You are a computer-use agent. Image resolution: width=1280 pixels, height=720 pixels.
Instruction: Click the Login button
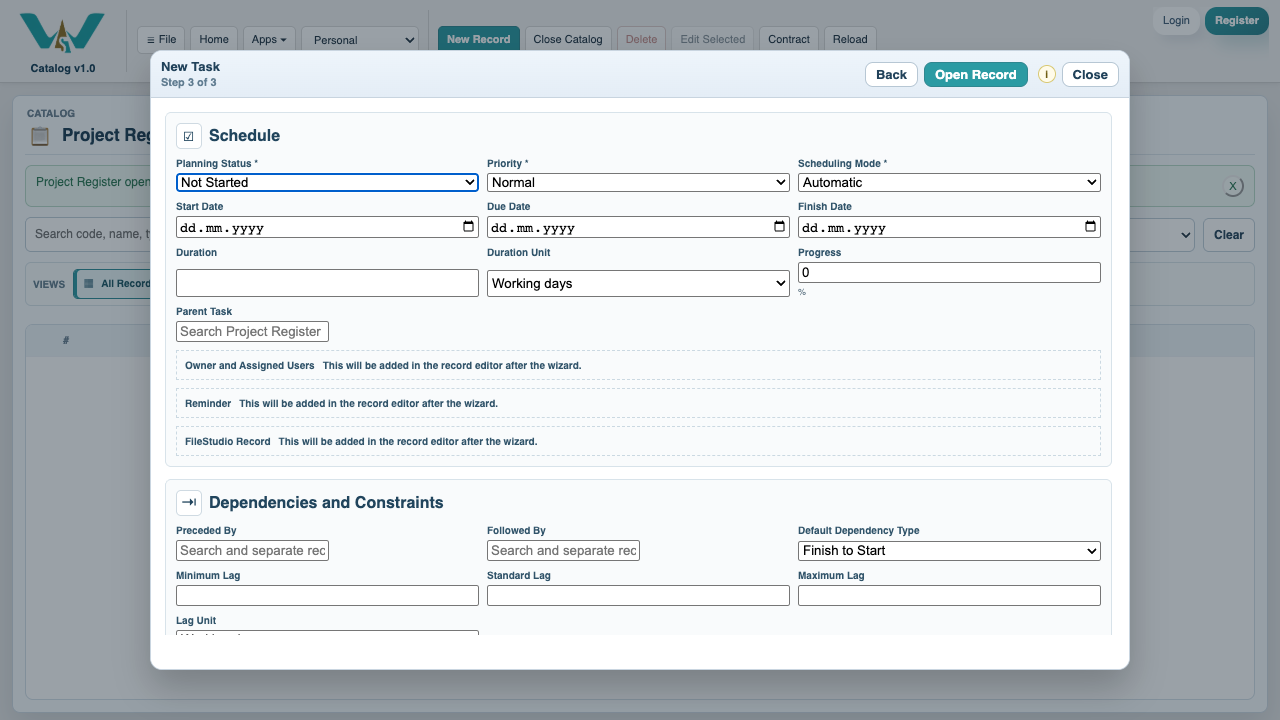point(1176,20)
